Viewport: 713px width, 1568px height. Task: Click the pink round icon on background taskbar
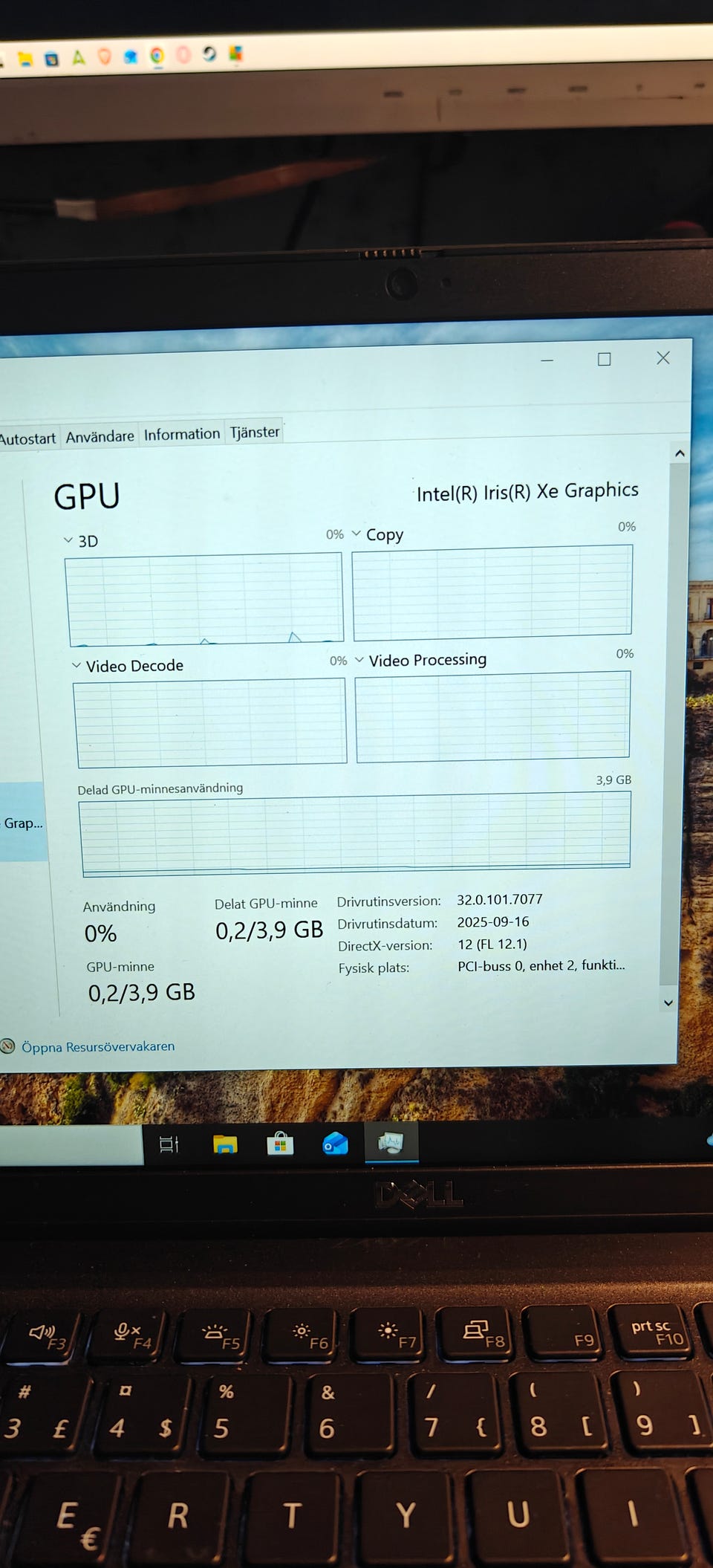coord(183,54)
